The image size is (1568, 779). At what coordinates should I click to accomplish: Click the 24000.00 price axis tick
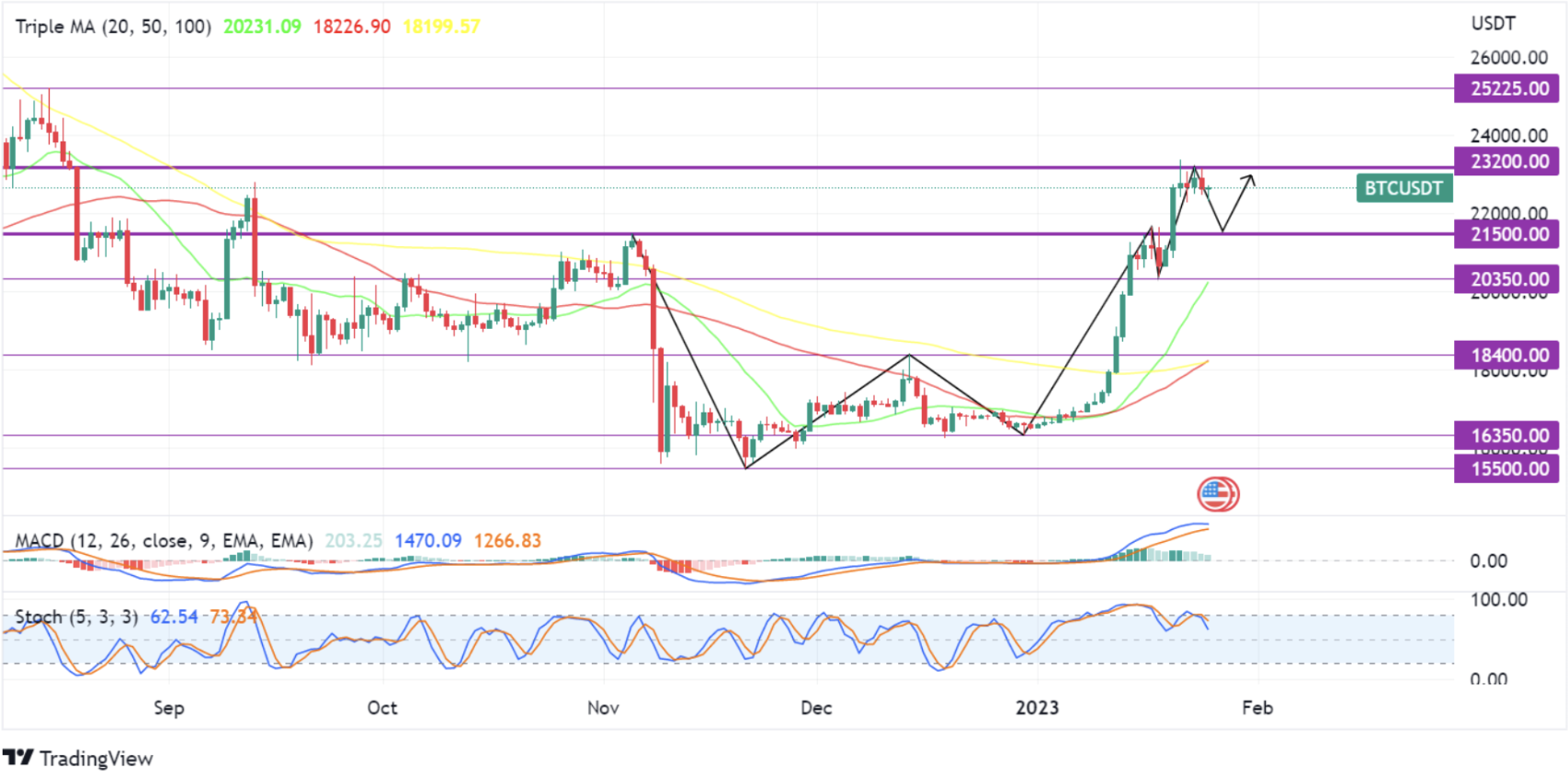point(1509,136)
